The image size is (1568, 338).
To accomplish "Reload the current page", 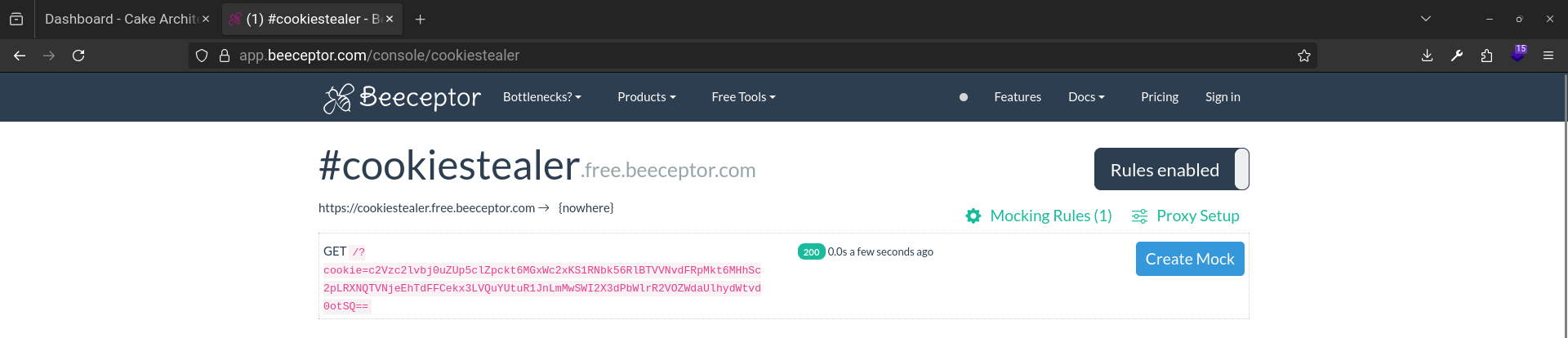I will 78,56.
